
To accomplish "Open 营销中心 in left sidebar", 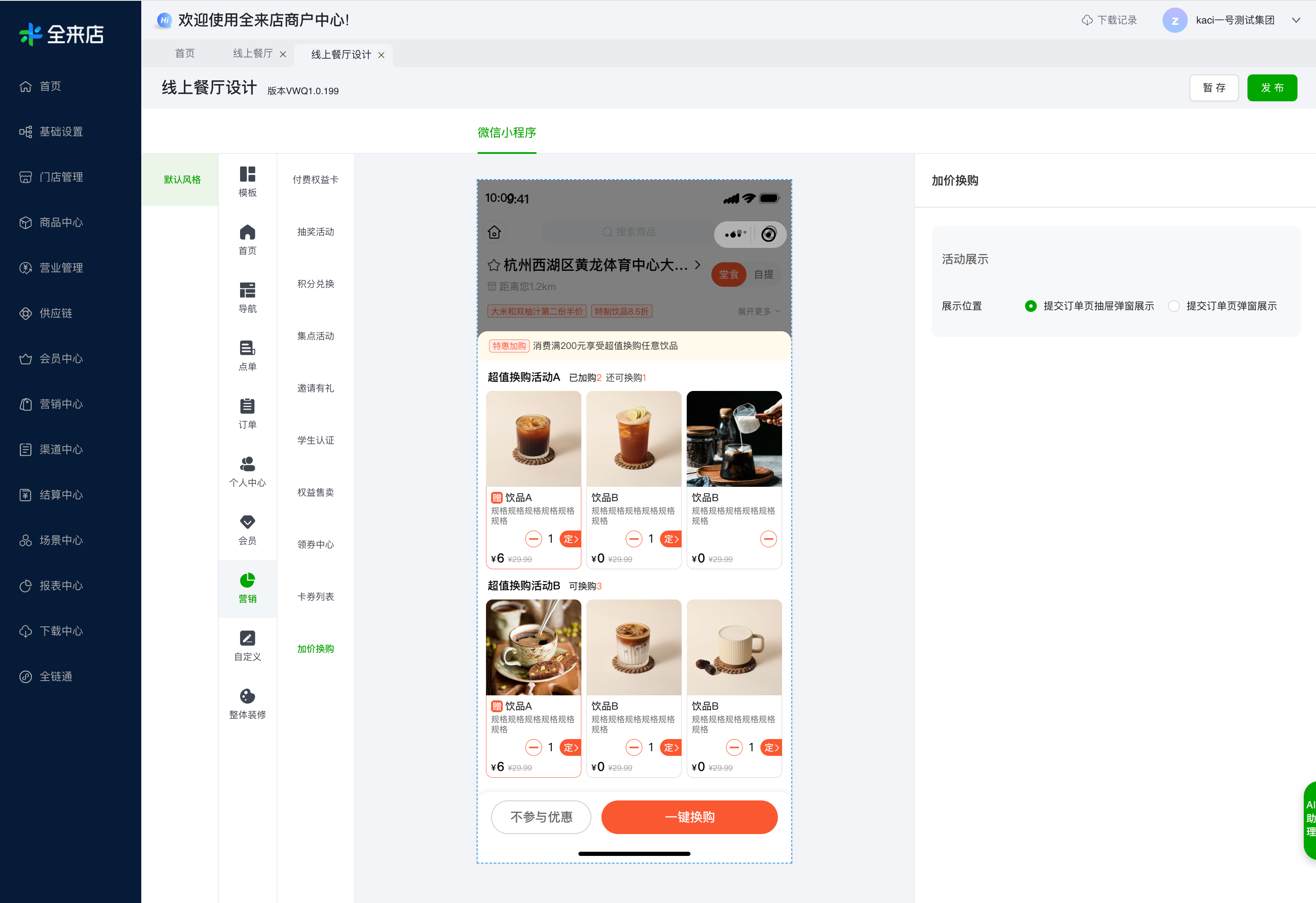I will click(51, 404).
